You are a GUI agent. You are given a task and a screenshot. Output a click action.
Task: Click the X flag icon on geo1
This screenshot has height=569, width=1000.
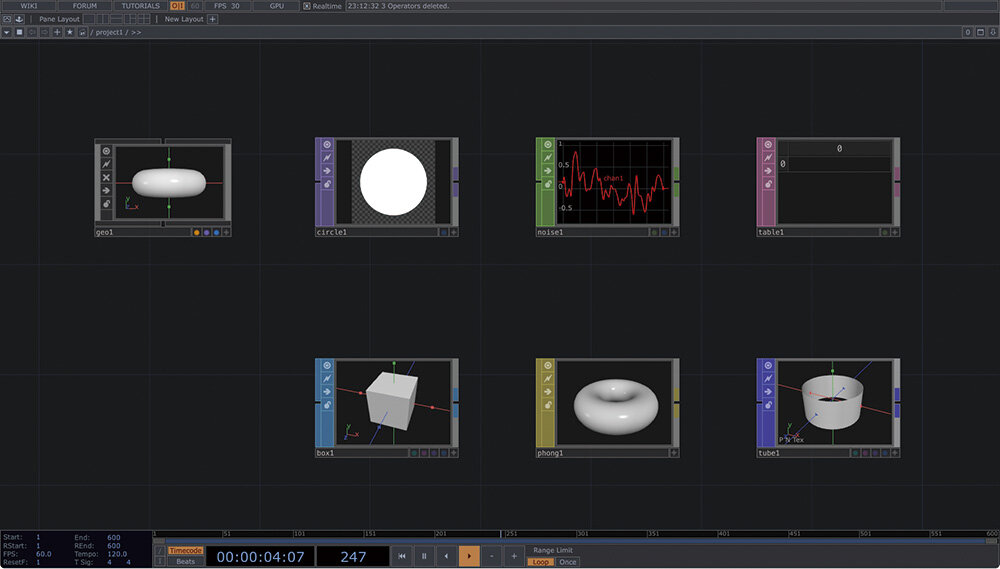106,176
